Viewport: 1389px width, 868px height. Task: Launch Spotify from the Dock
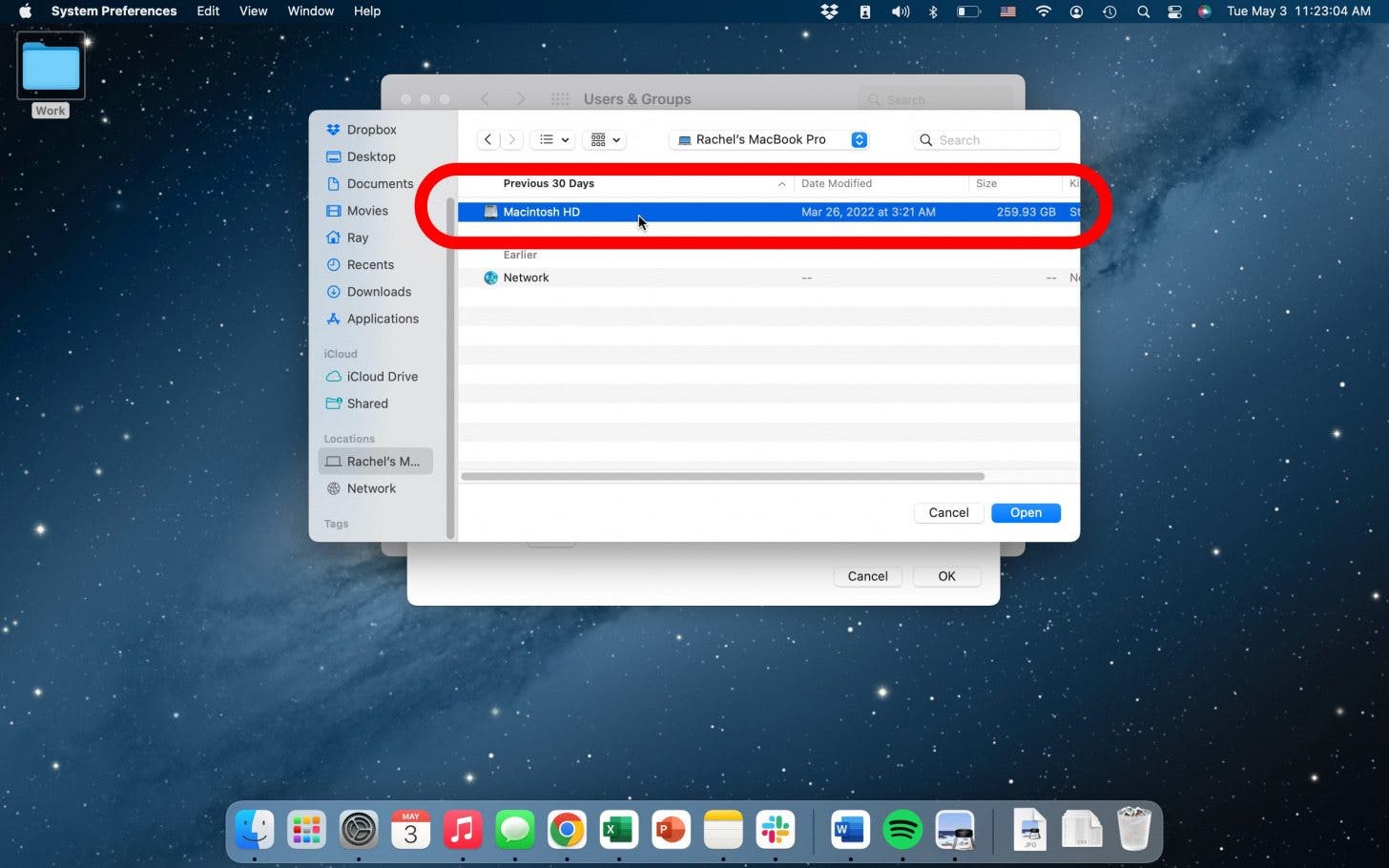click(902, 830)
